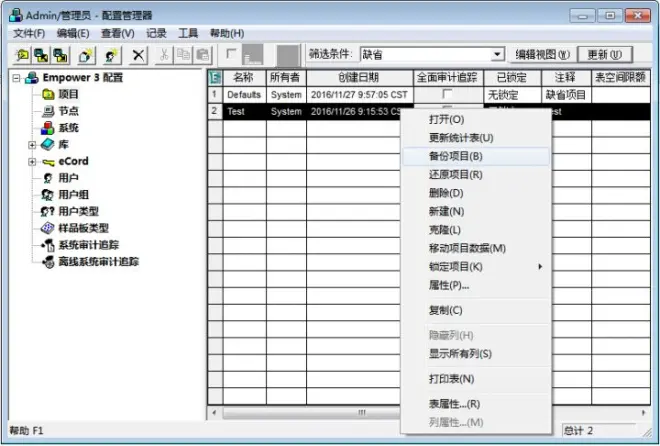Click the restore project toolbar icon

tap(61, 55)
